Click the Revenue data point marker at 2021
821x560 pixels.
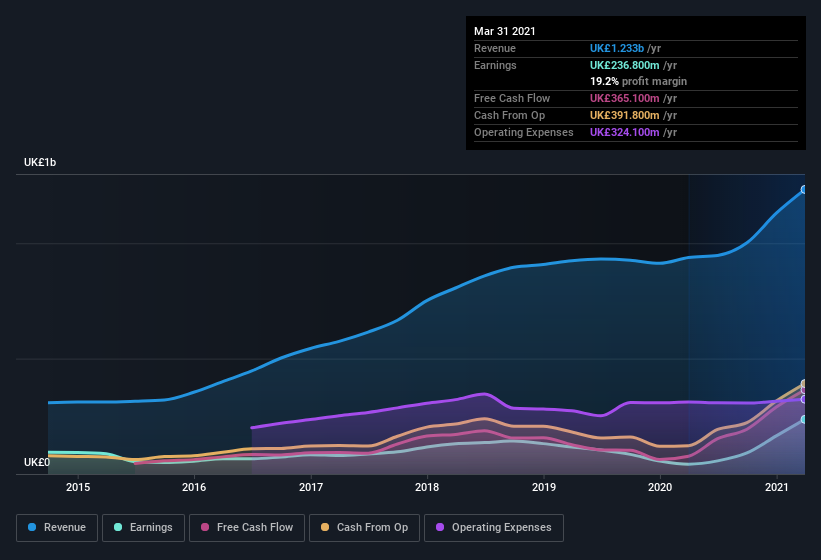[x=804, y=189]
